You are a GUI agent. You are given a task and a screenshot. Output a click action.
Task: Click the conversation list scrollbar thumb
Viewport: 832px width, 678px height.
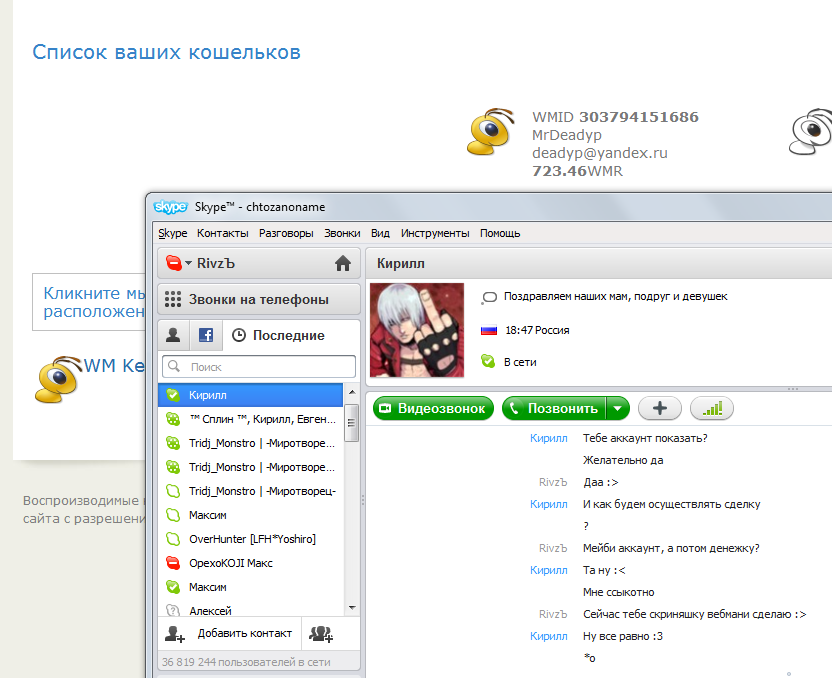351,423
